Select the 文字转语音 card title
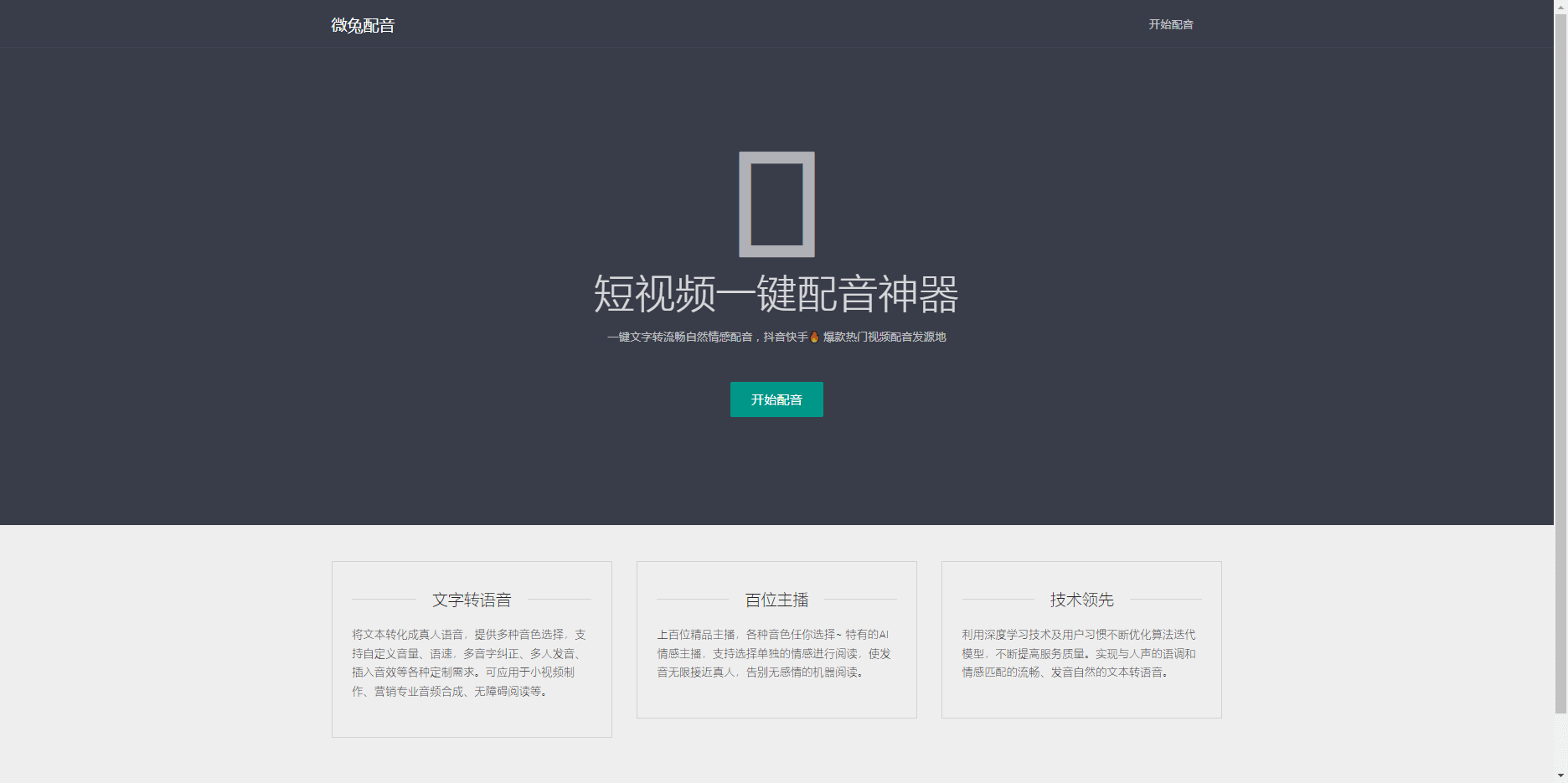Screen dimensions: 1568x783 click(472, 600)
